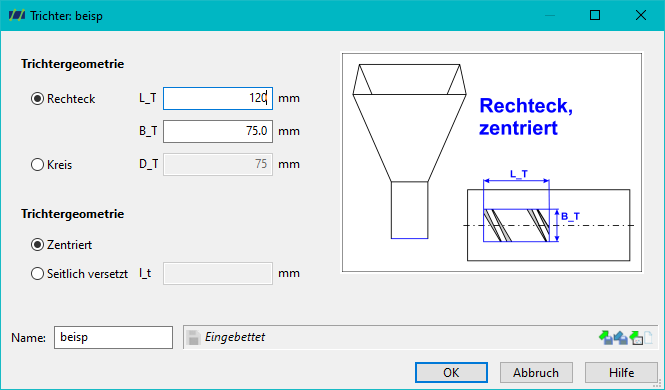The height and width of the screenshot is (390, 665).
Task: Select the Zentriert position option
Action: 38,245
